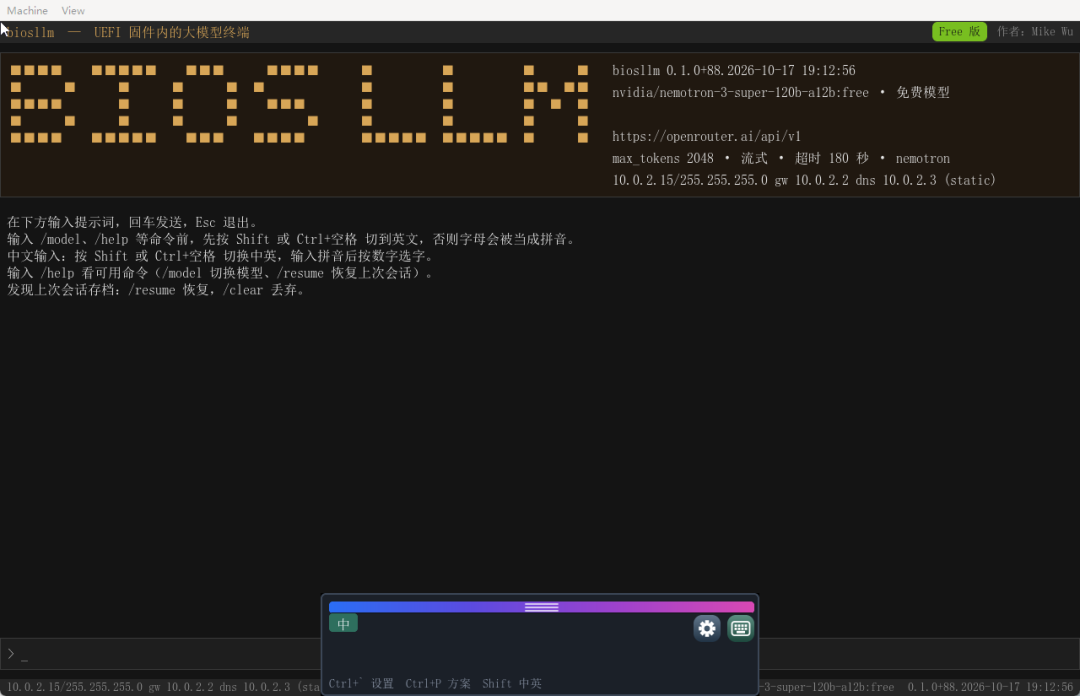Viewport: 1080px width, 696px height.
Task: Click the Shift 中英 hint
Action: pos(512,684)
